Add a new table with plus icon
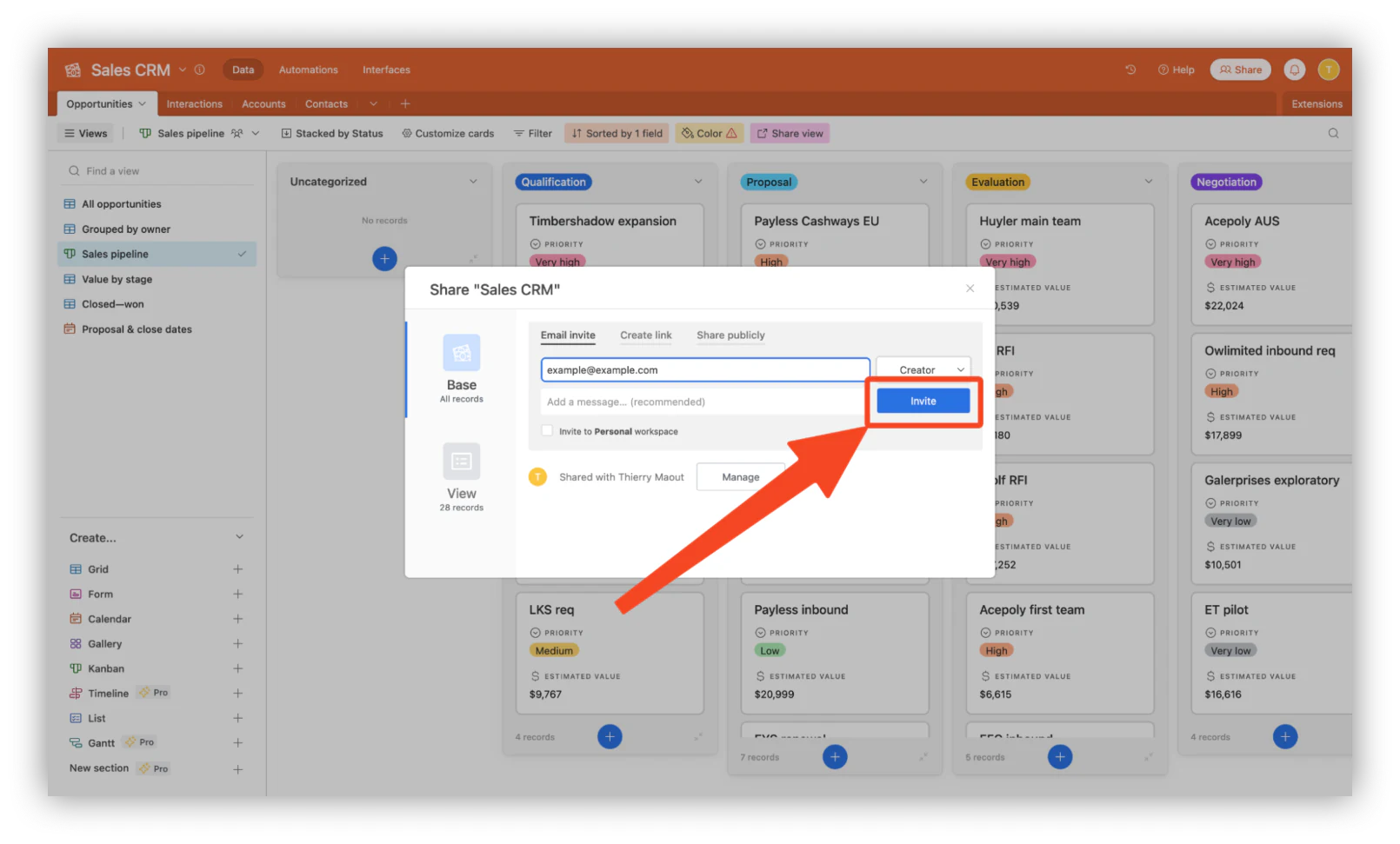1400x844 pixels. (405, 103)
